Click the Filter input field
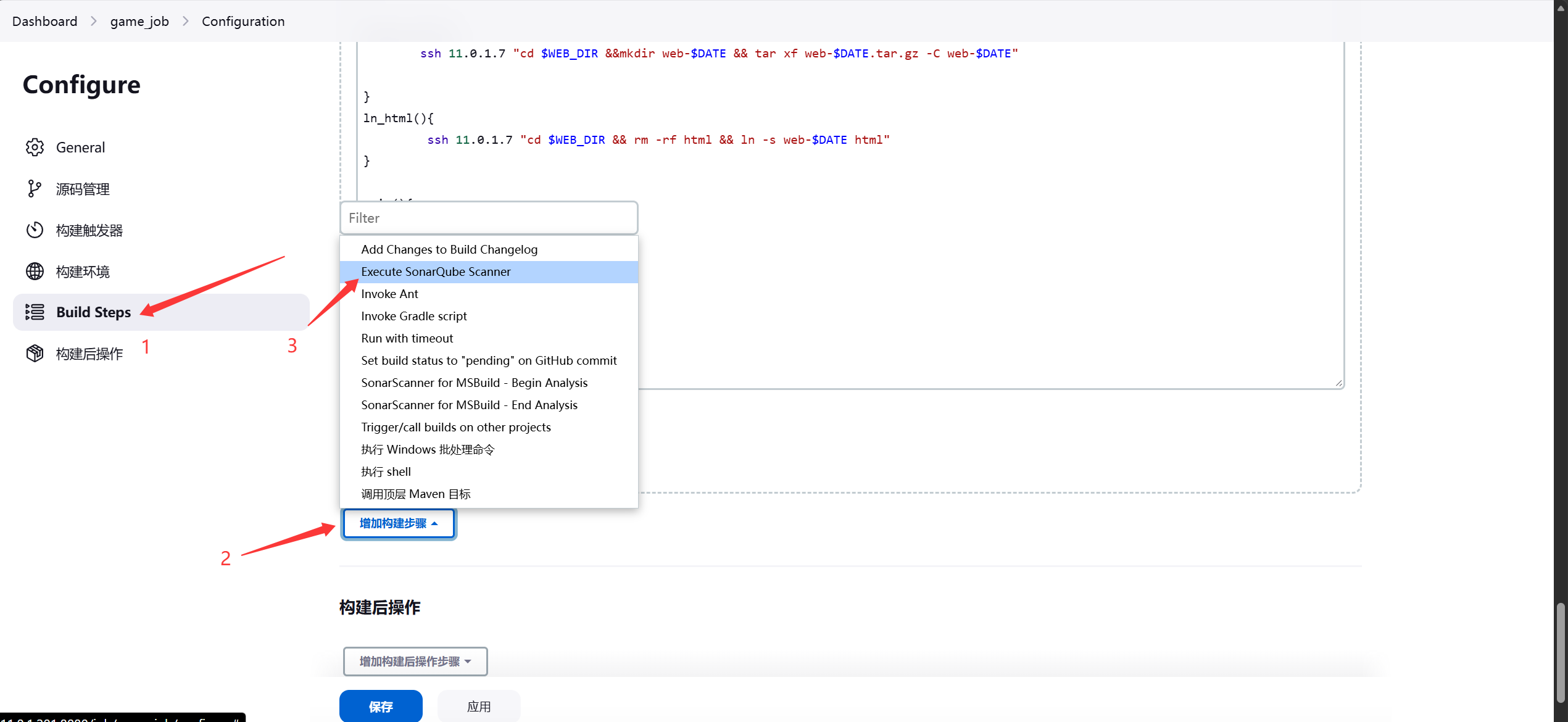The image size is (1568, 722). click(489, 218)
